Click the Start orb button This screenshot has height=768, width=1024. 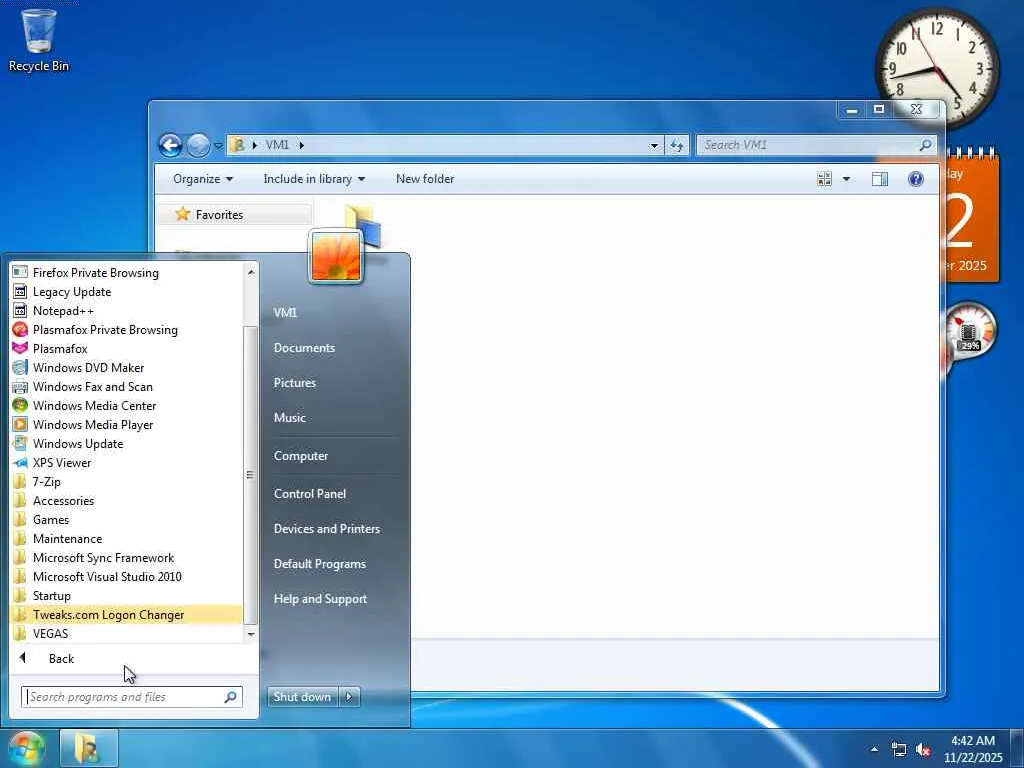[x=26, y=748]
